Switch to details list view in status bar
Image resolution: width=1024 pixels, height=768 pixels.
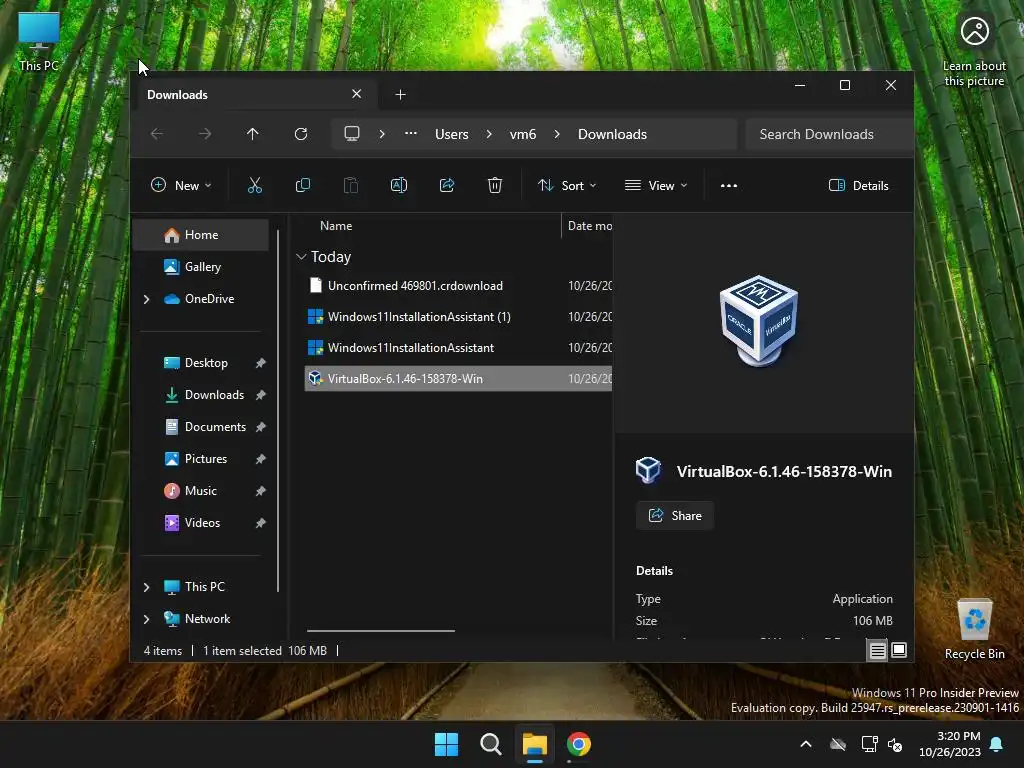(x=877, y=650)
